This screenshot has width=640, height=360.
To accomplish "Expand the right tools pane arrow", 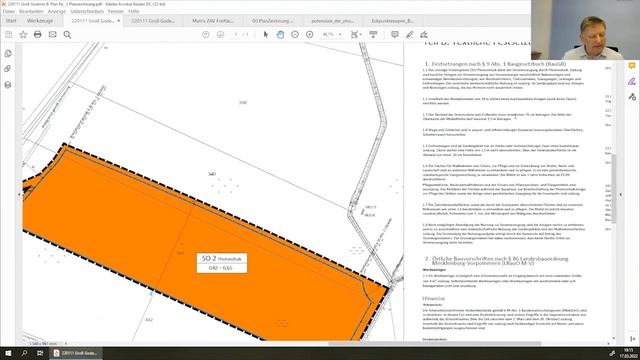I will coord(621,195).
